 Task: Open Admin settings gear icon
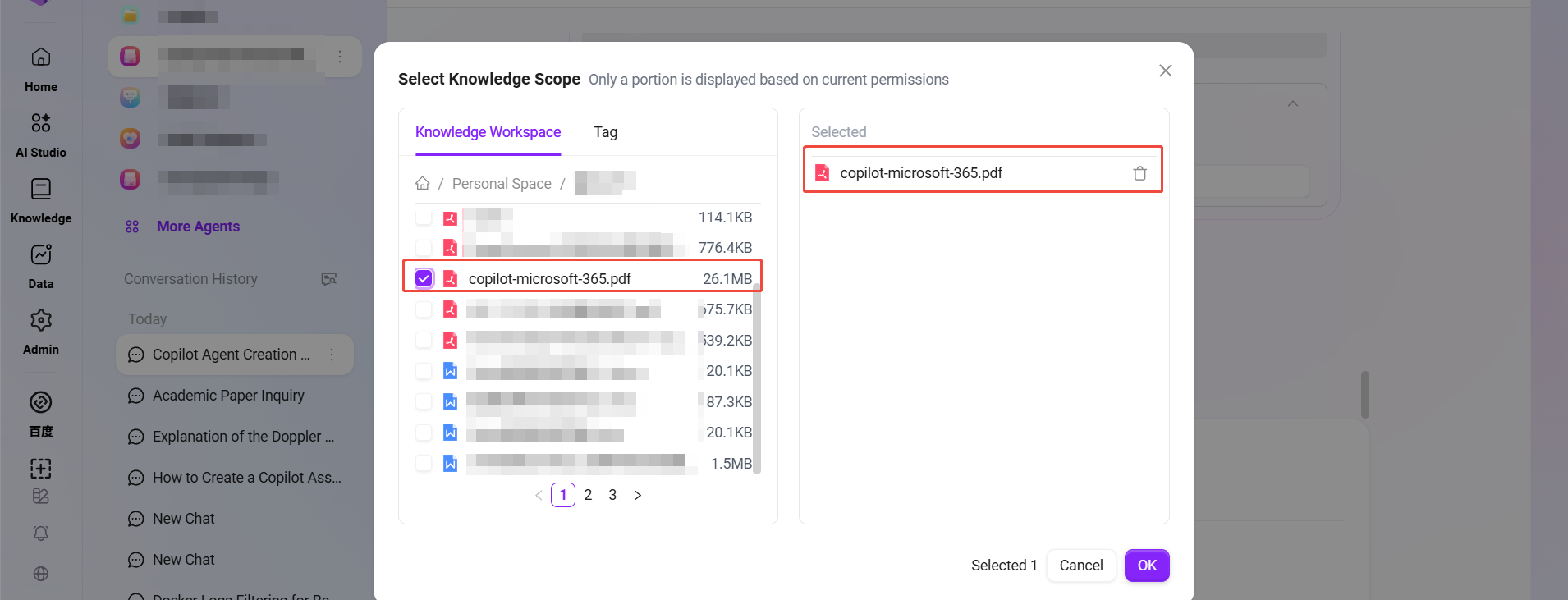click(41, 320)
